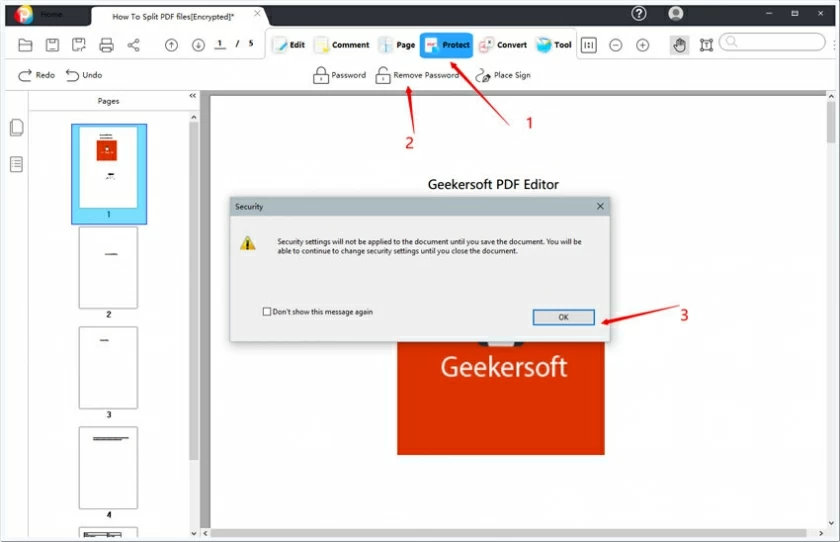The height and width of the screenshot is (542, 840).
Task: Click the application logo icon
Action: [24, 14]
